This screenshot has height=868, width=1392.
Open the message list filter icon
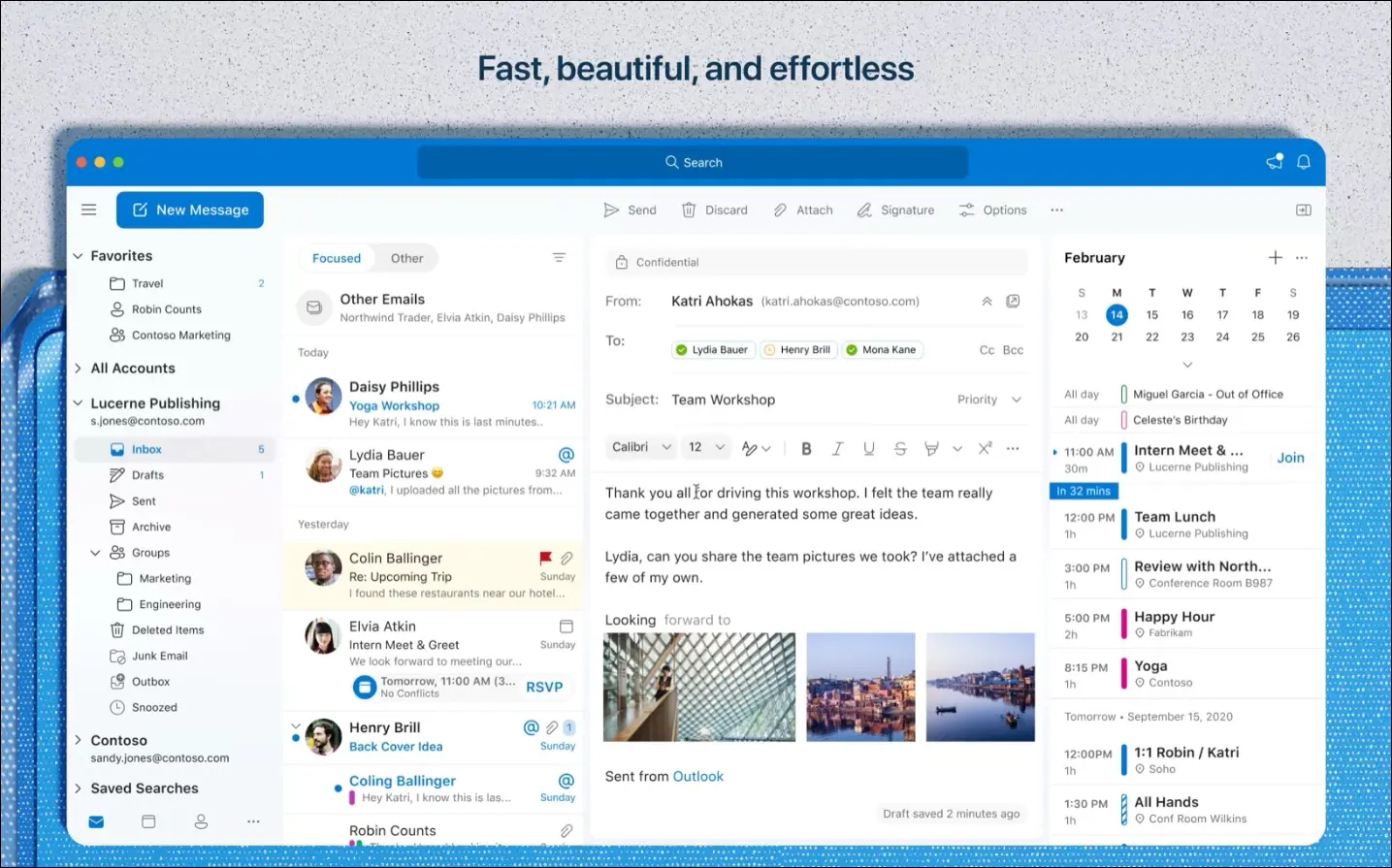coord(559,258)
